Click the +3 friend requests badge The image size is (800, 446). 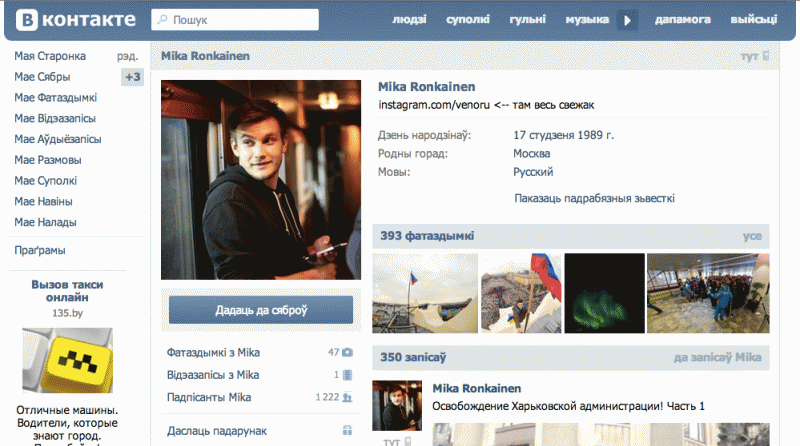[x=133, y=77]
